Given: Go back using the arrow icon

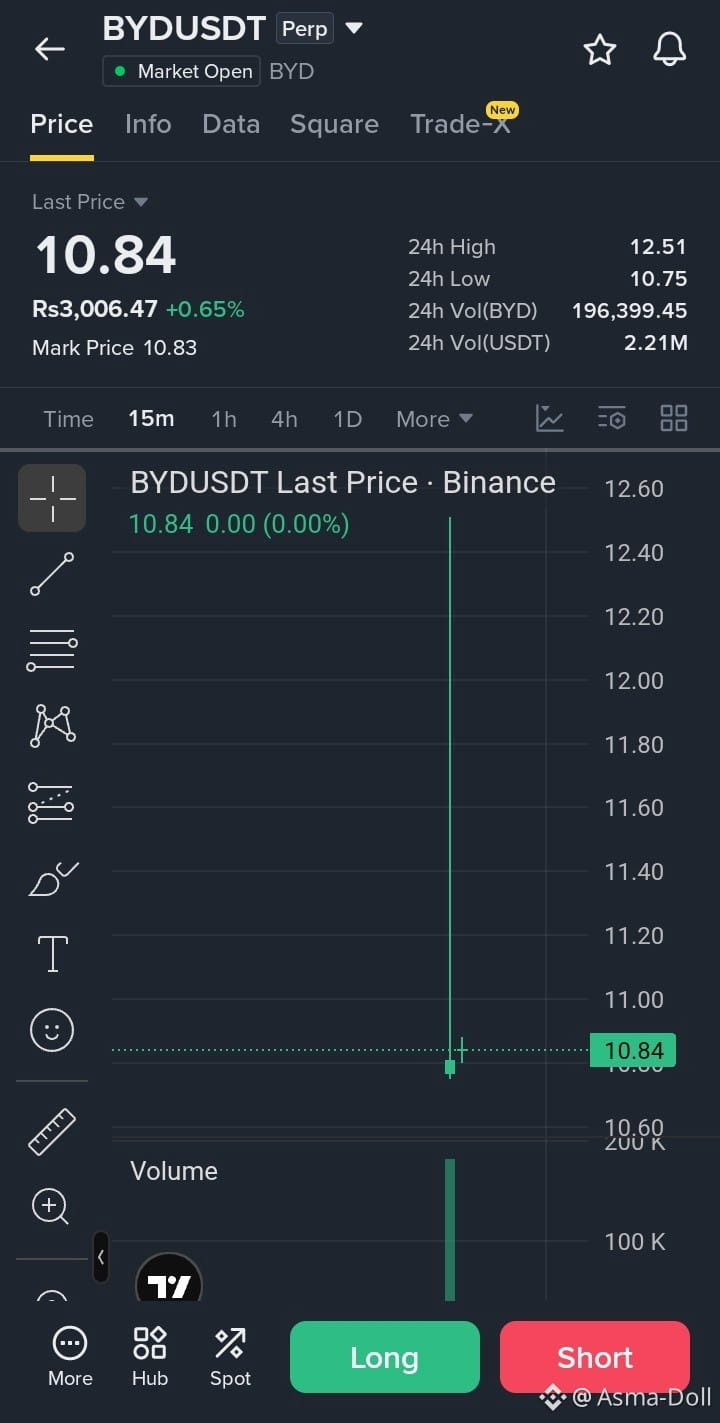Looking at the screenshot, I should coord(49,49).
